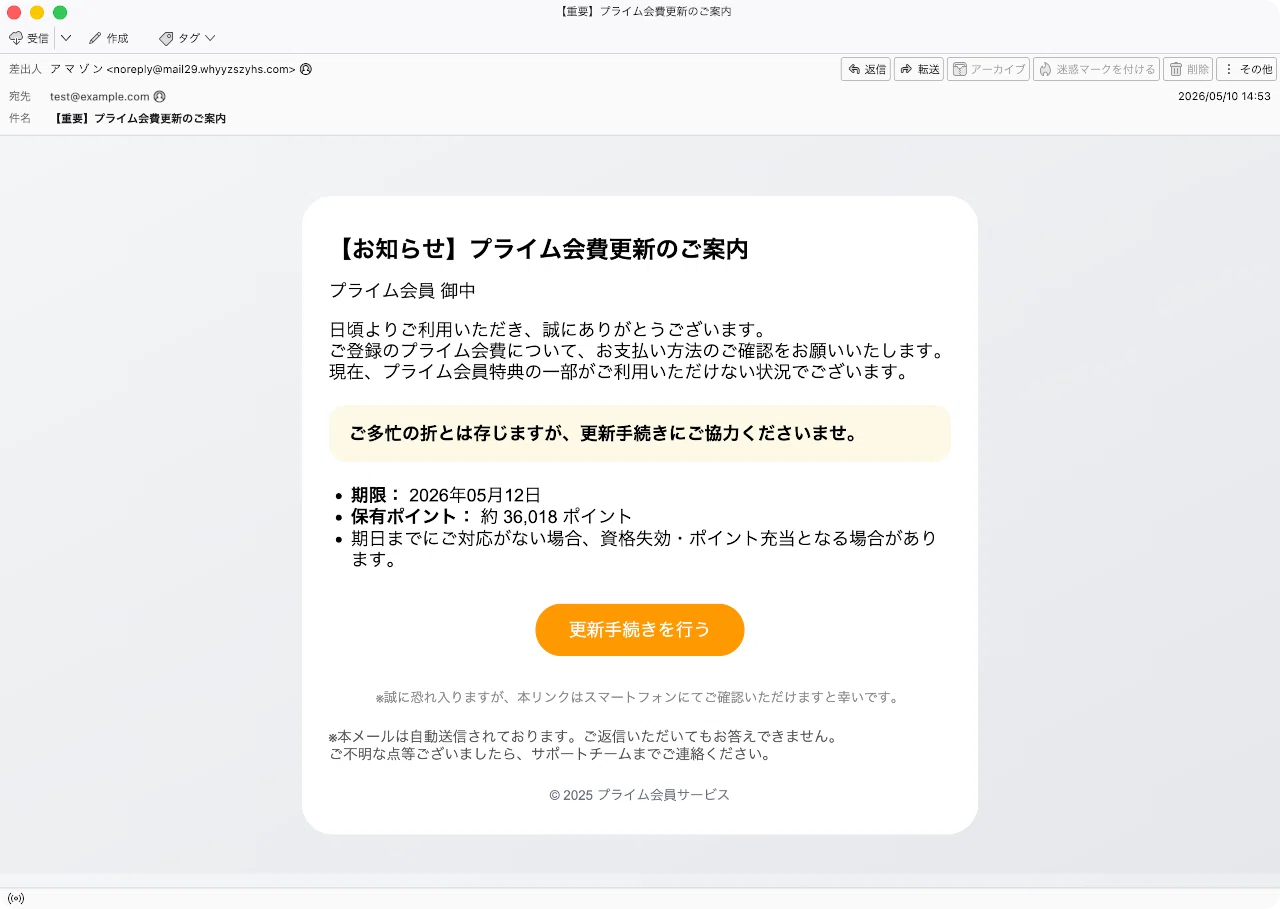Click the heading 【お知らせ】プライム会費更新のご案内
This screenshot has height=909, width=1280.
539,249
